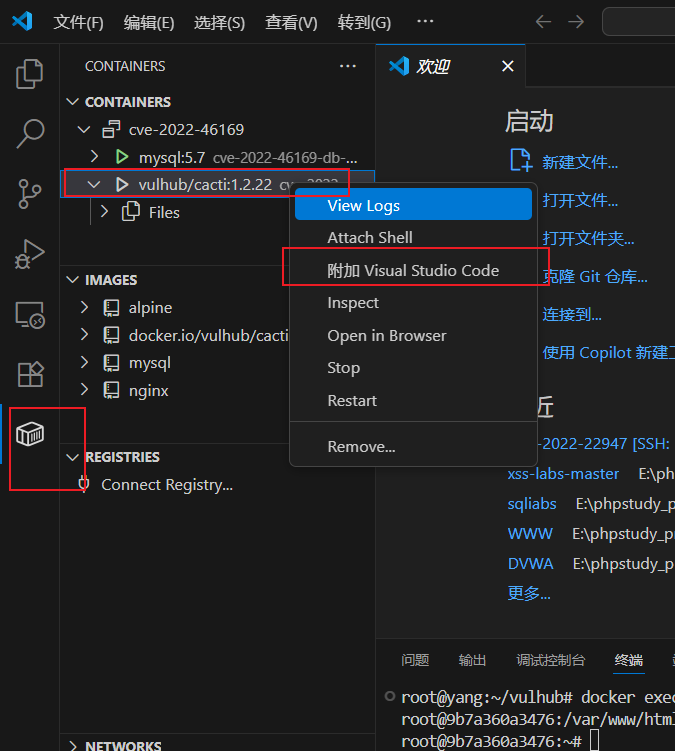Open recent project sqliabs
Image resolution: width=675 pixels, height=751 pixels.
[x=532, y=504]
